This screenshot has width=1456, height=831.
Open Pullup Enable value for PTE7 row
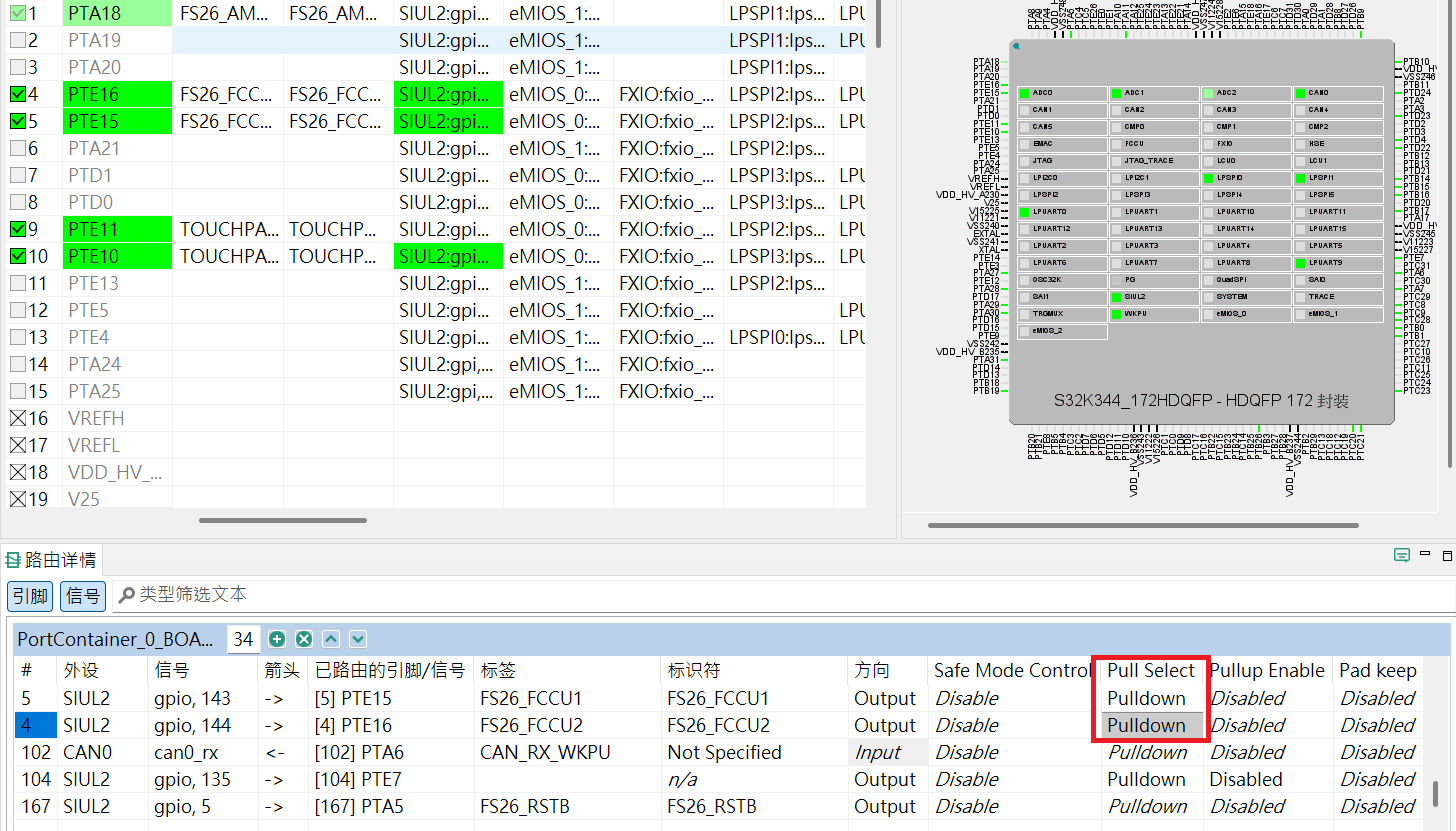pyautogui.click(x=1268, y=779)
